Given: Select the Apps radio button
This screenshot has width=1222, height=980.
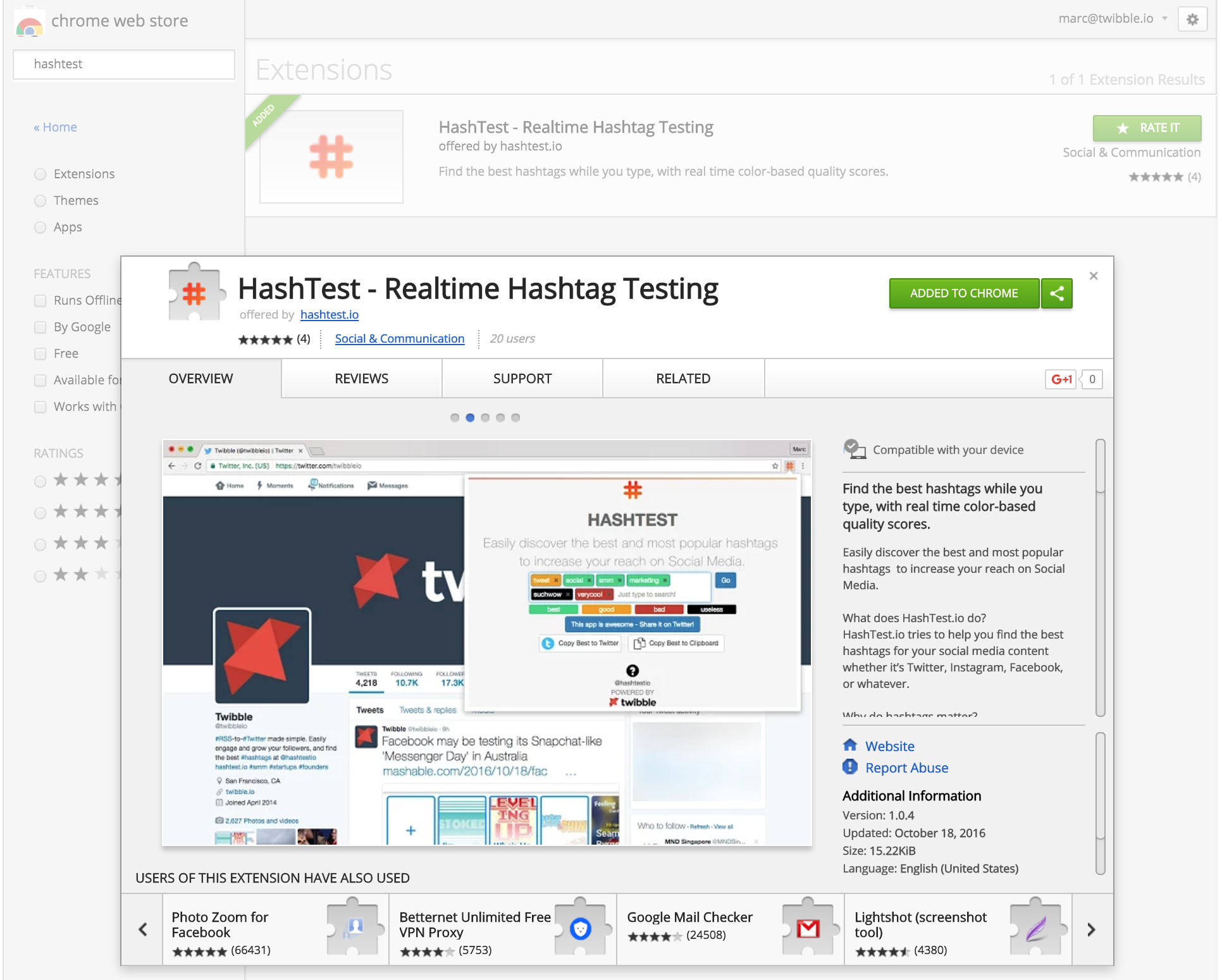Looking at the screenshot, I should click(40, 227).
